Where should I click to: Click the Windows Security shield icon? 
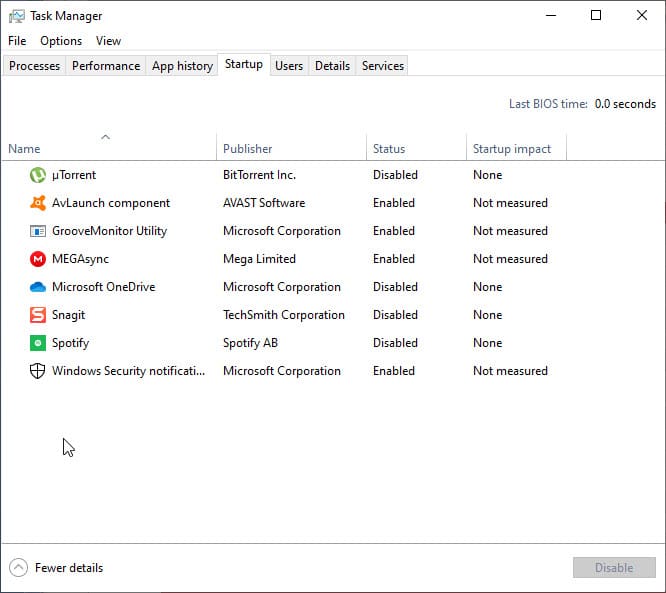tap(38, 371)
